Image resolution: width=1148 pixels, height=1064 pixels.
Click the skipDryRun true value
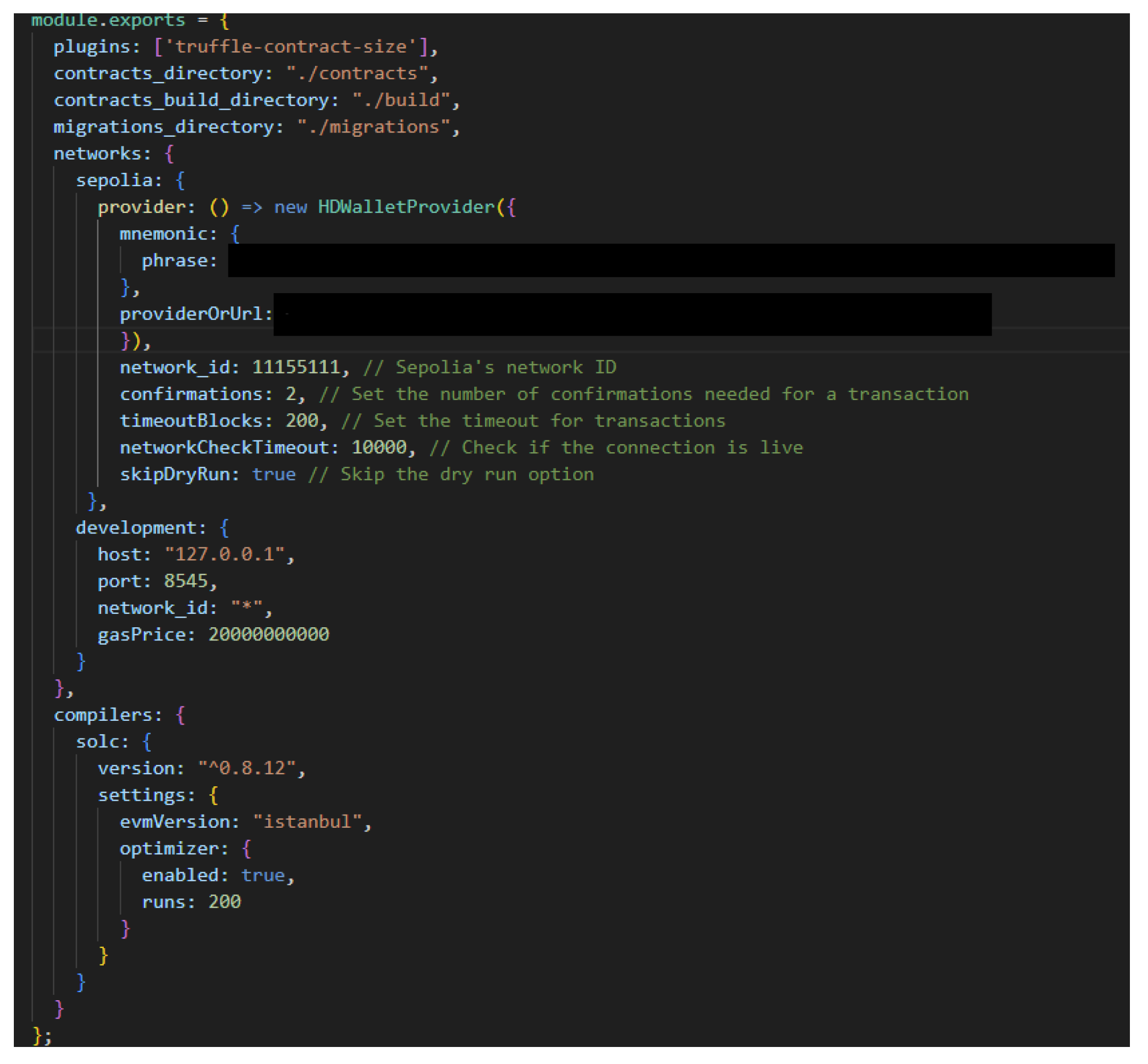[274, 475]
